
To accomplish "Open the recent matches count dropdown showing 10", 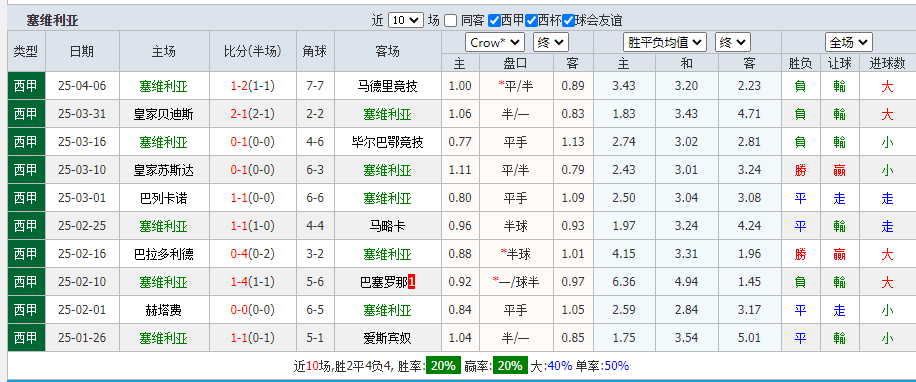I will click(x=405, y=20).
